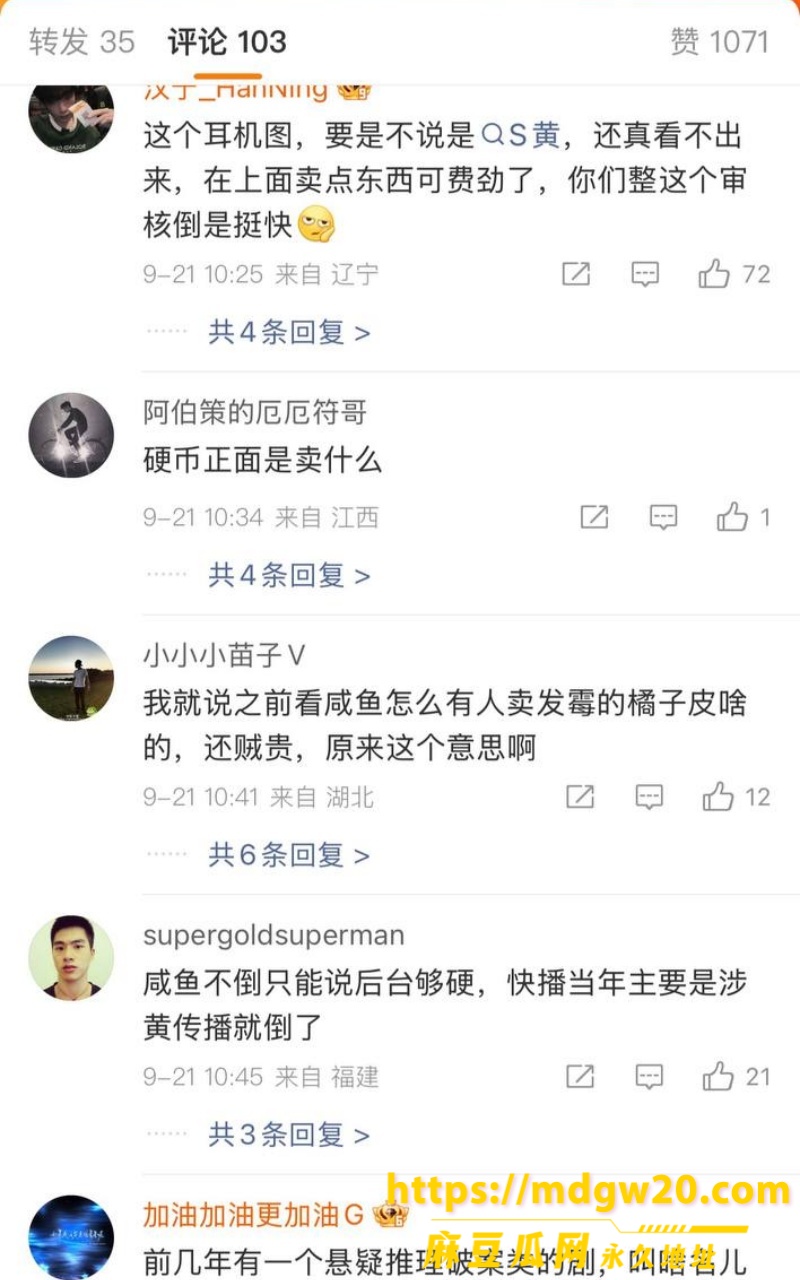Expand 共4条回复 under 耳机图 comment
The height and width of the screenshot is (1280, 800).
(289, 332)
